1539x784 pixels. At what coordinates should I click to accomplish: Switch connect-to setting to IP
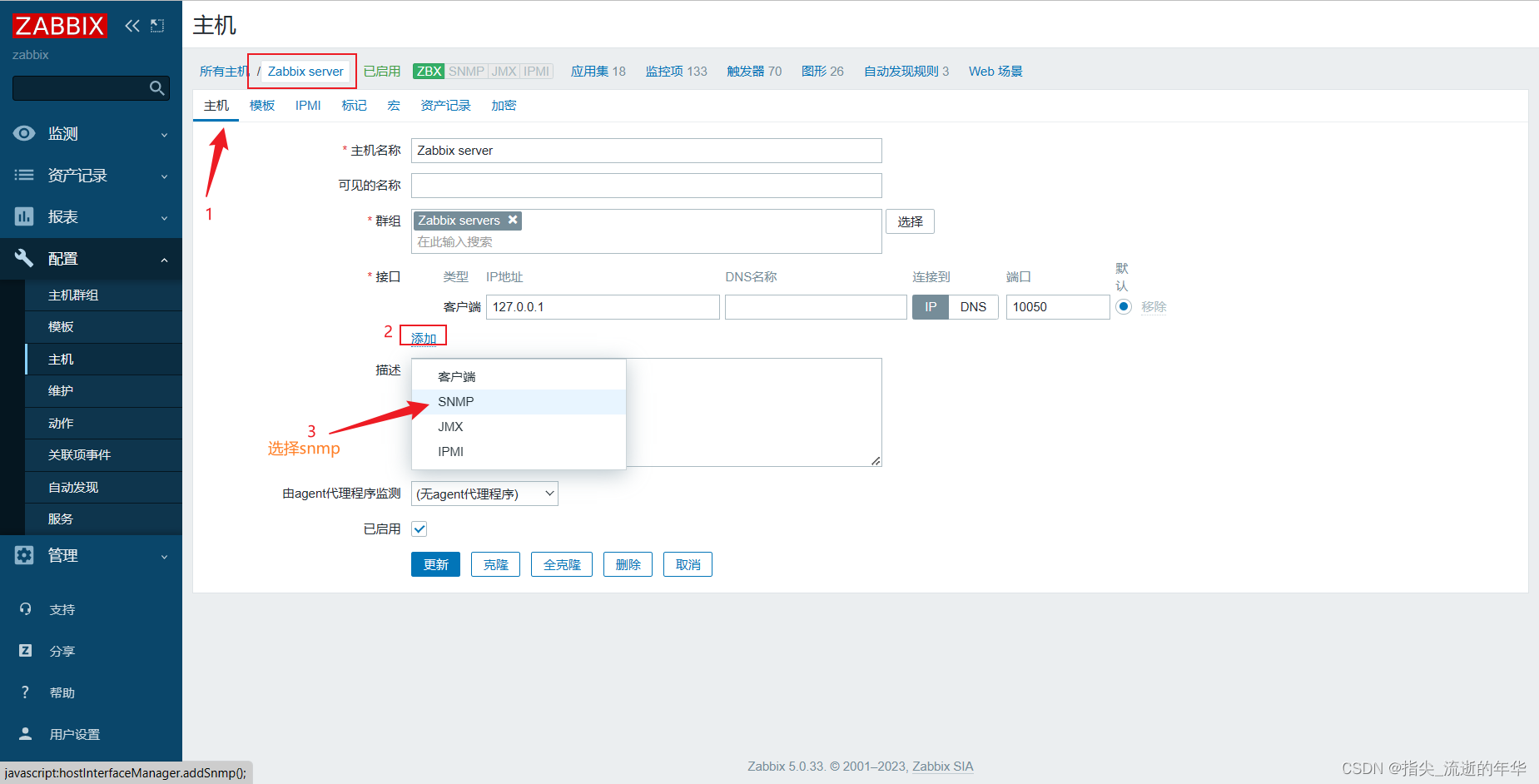coord(931,307)
